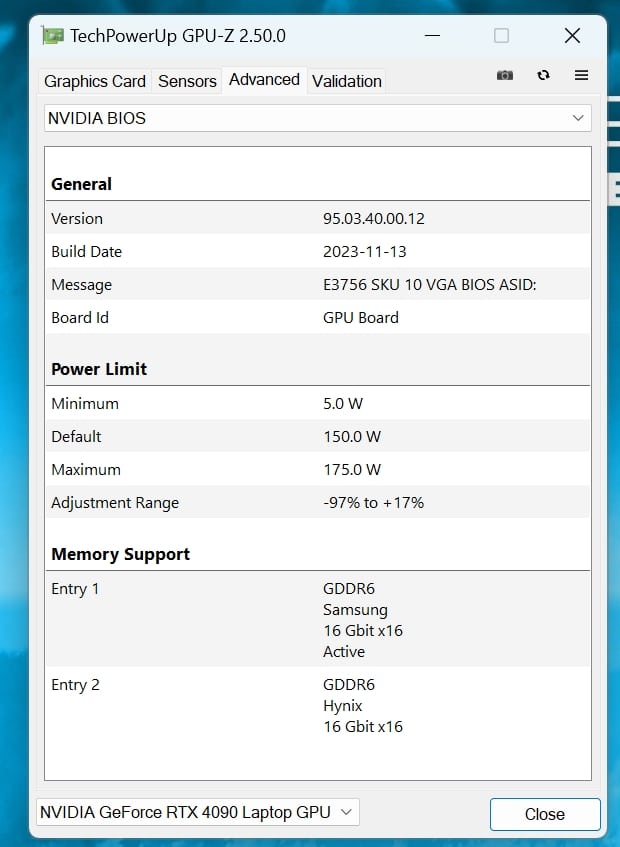
Task: Click the GPU-Z app icon in title bar
Action: click(x=52, y=36)
